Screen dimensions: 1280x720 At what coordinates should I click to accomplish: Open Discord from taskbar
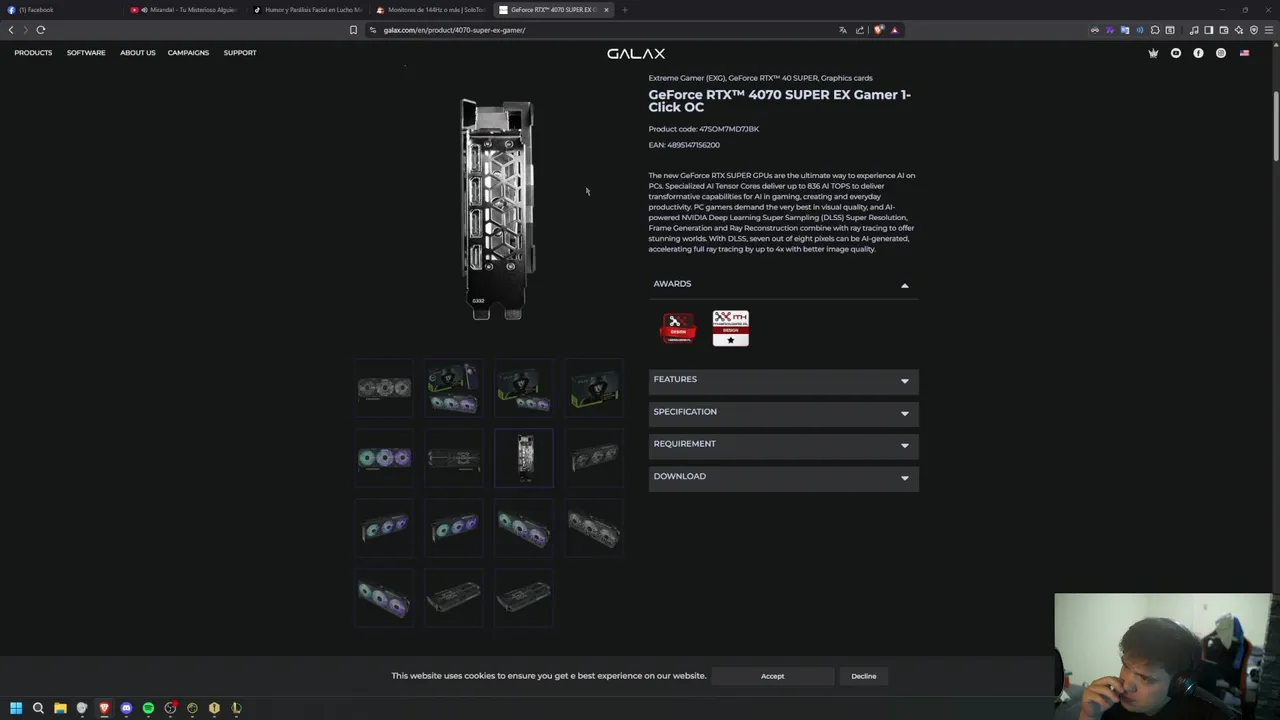[126, 708]
